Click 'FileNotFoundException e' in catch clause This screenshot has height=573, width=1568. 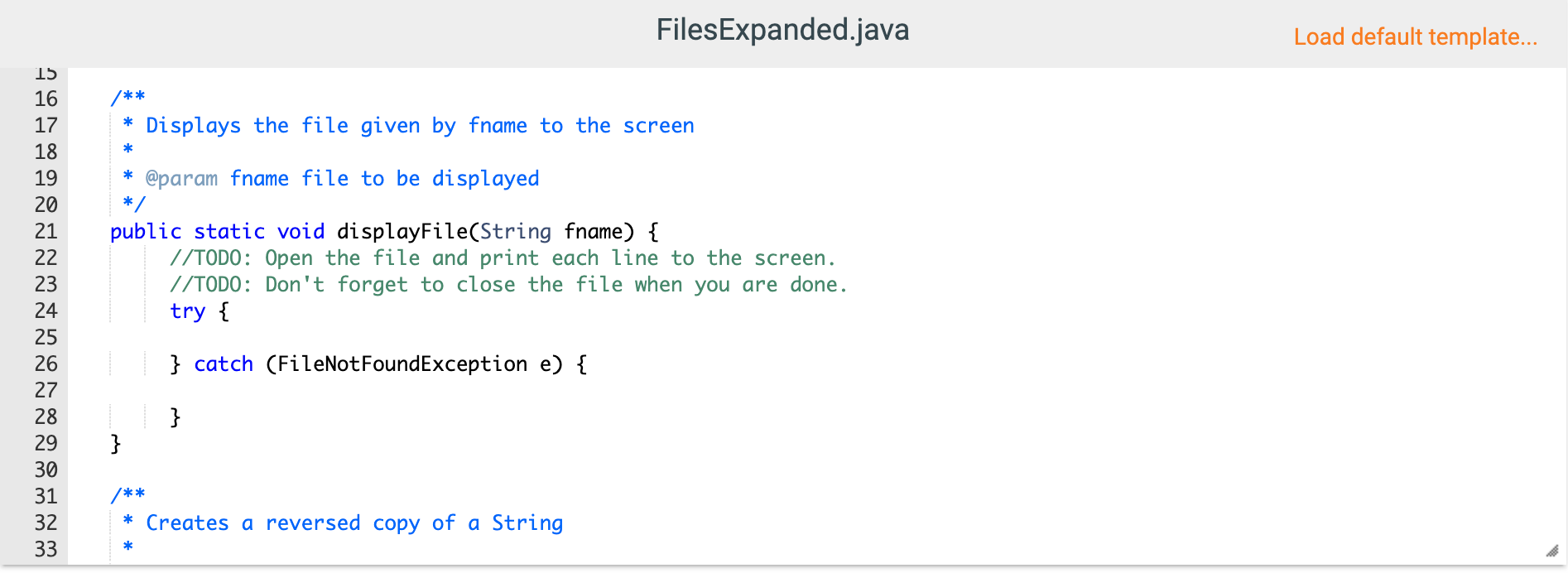(414, 364)
